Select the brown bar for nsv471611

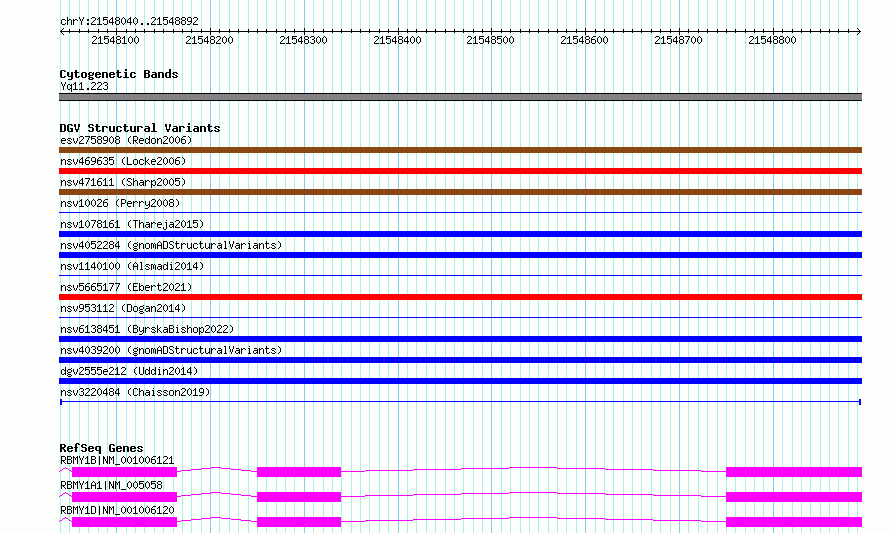point(460,192)
